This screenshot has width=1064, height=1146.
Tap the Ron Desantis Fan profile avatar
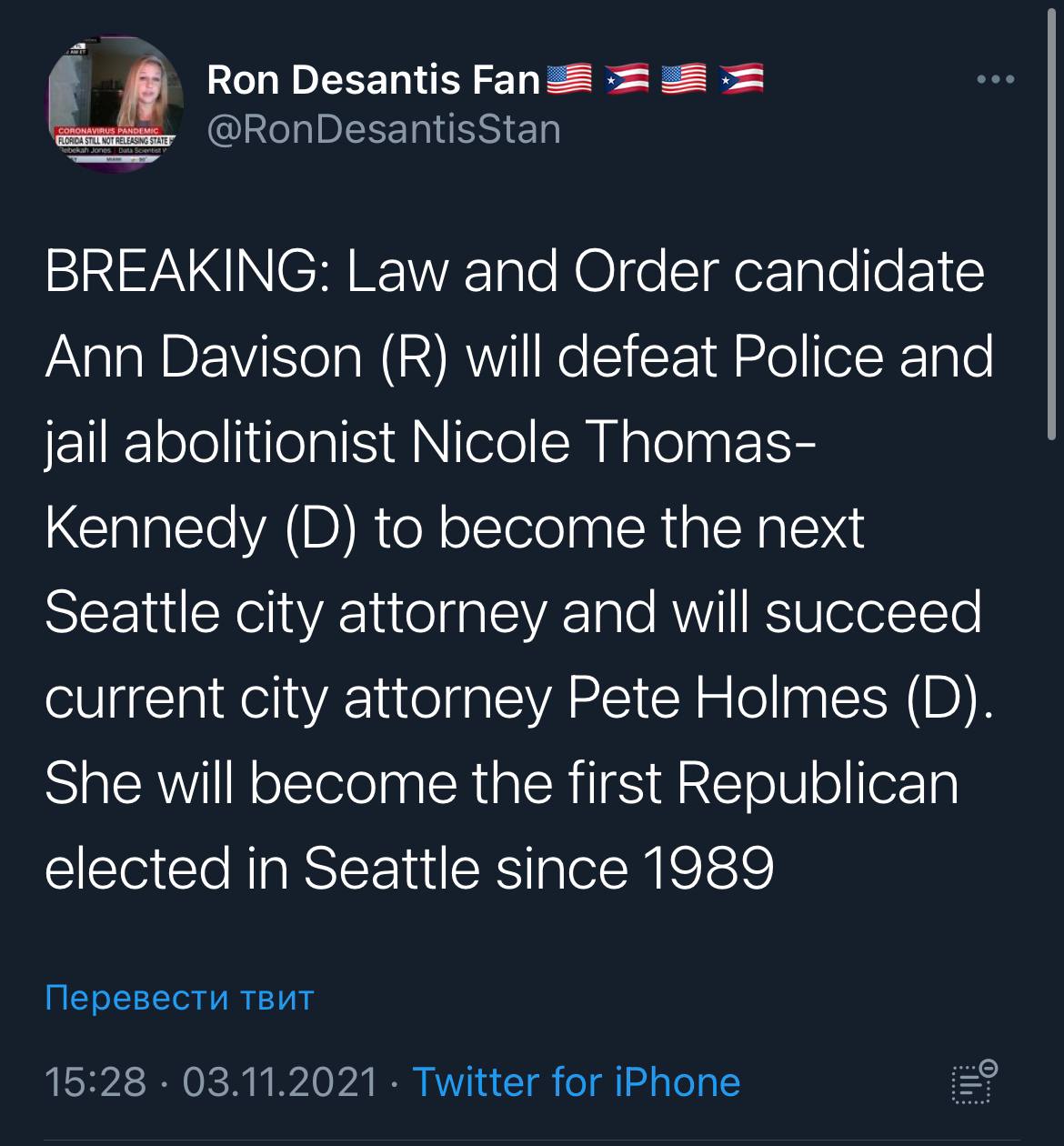pos(113,104)
